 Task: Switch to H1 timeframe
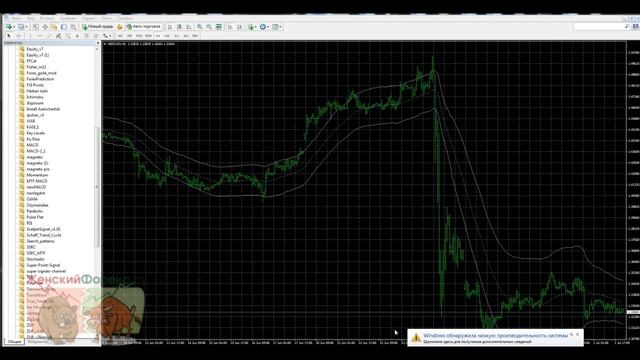click(x=158, y=36)
